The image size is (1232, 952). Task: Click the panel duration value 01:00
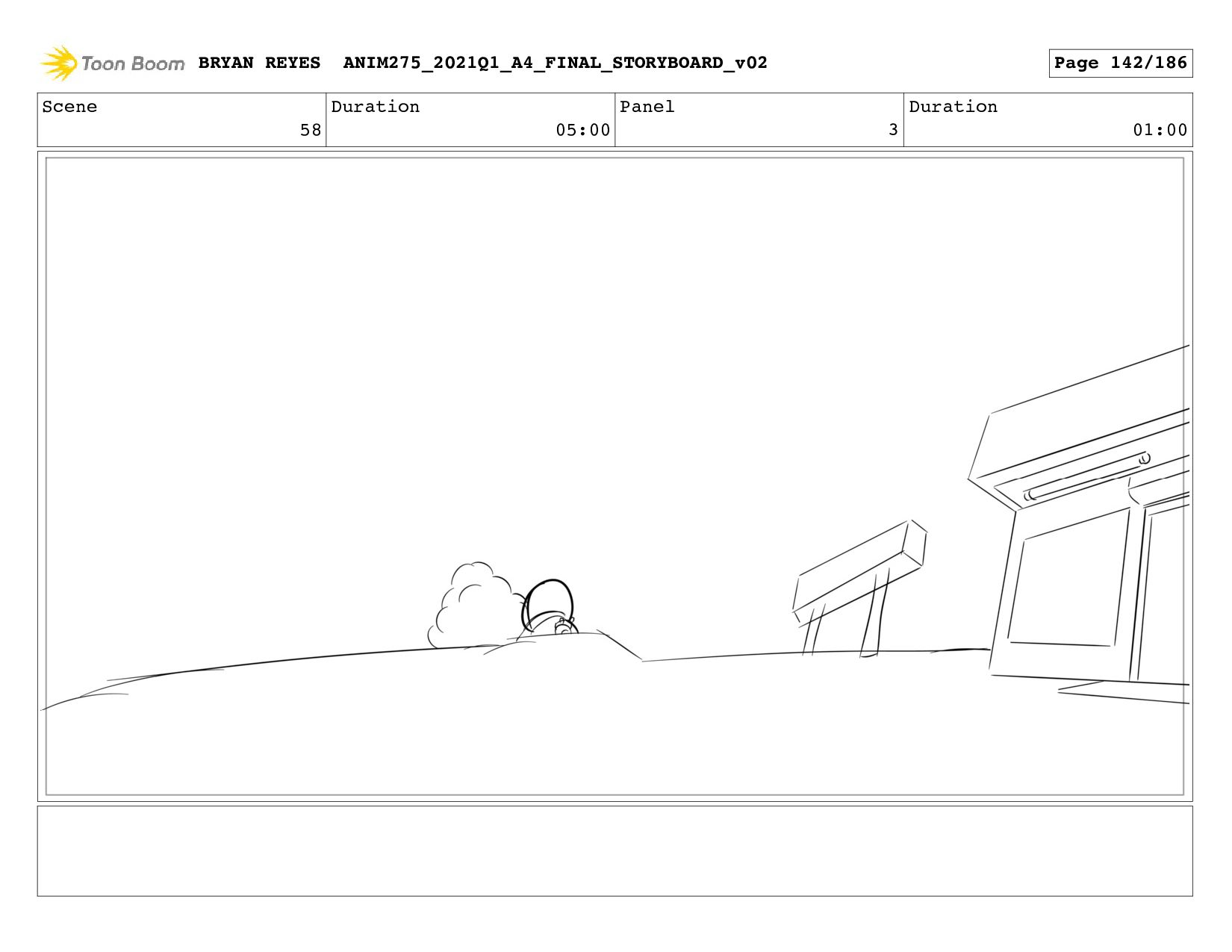[x=1160, y=130]
